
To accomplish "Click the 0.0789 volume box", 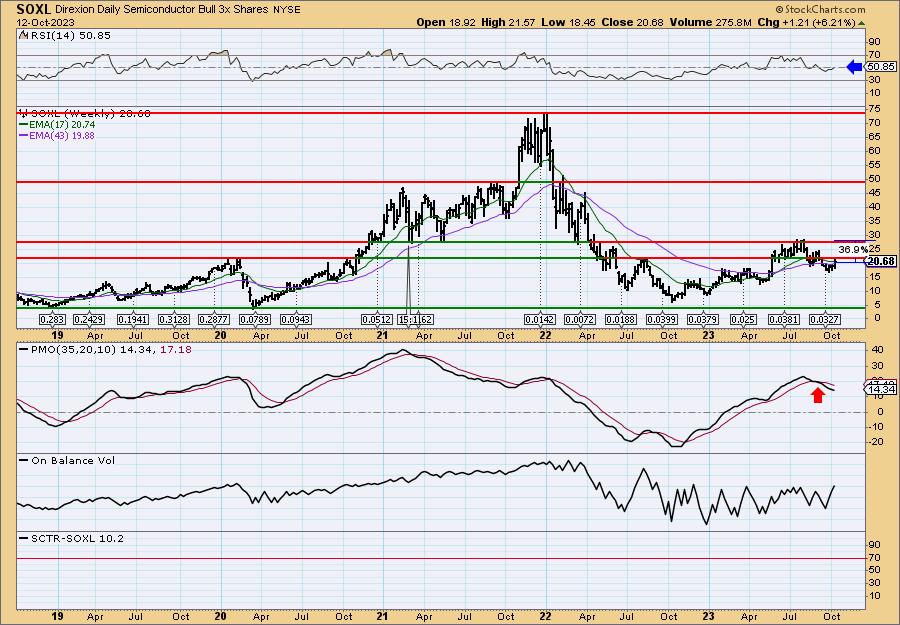I will (x=254, y=320).
